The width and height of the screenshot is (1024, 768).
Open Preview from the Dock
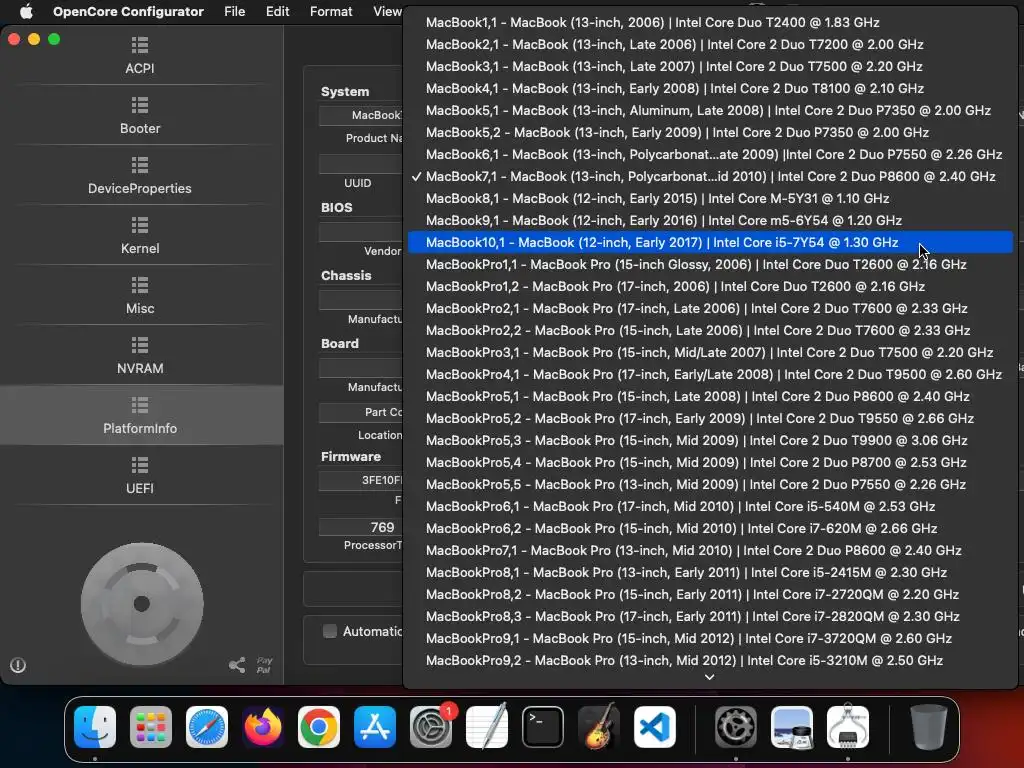[x=792, y=727]
